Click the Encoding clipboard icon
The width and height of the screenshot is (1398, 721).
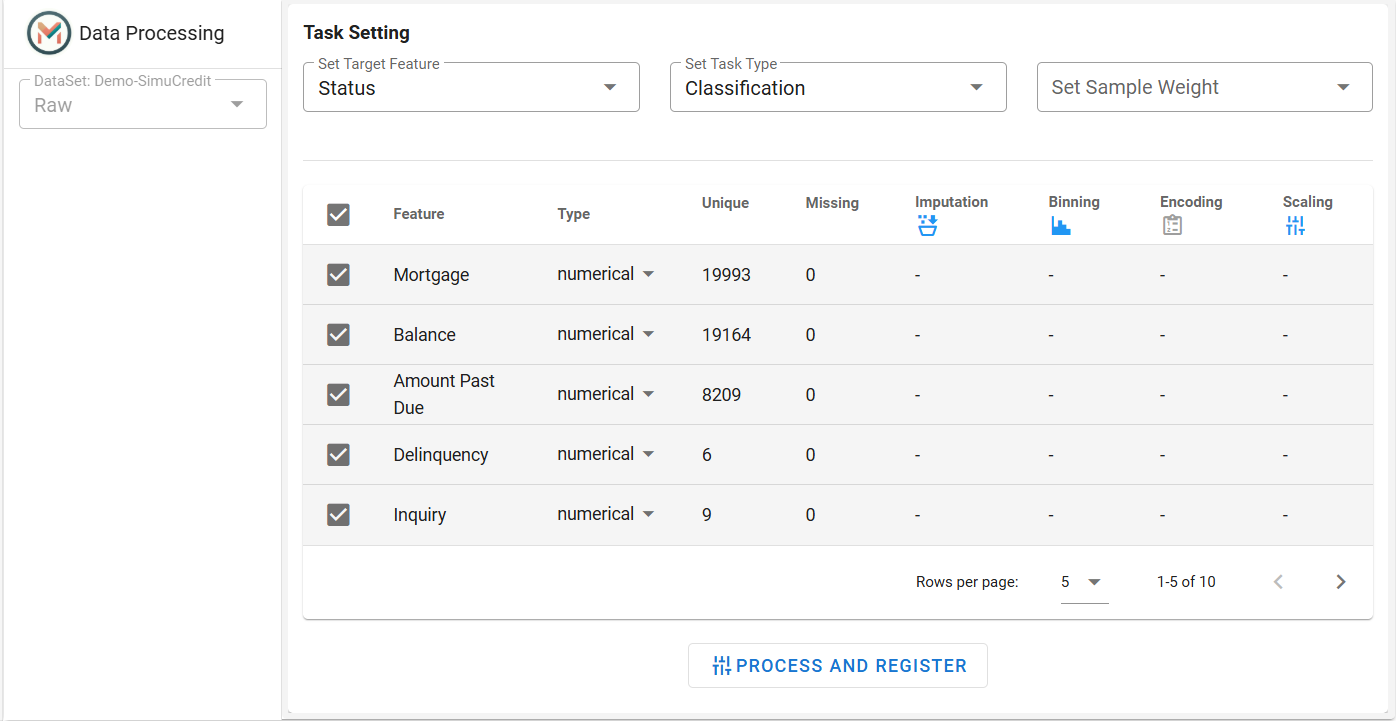click(1172, 226)
